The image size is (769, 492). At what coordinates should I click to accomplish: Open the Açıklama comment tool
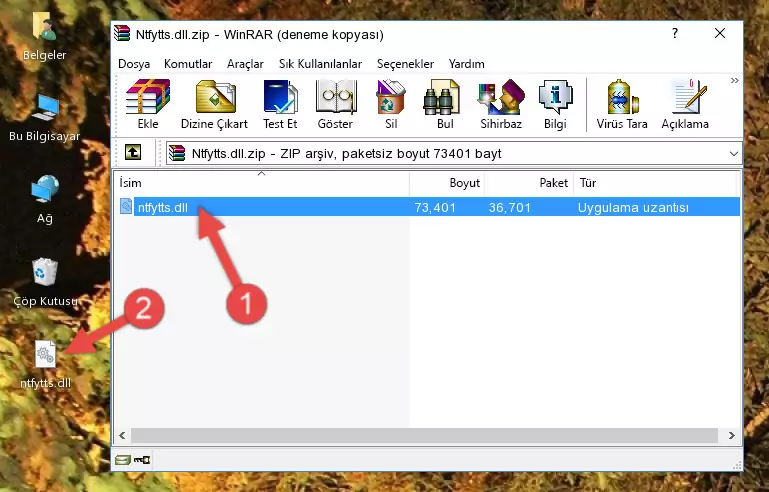click(x=685, y=104)
